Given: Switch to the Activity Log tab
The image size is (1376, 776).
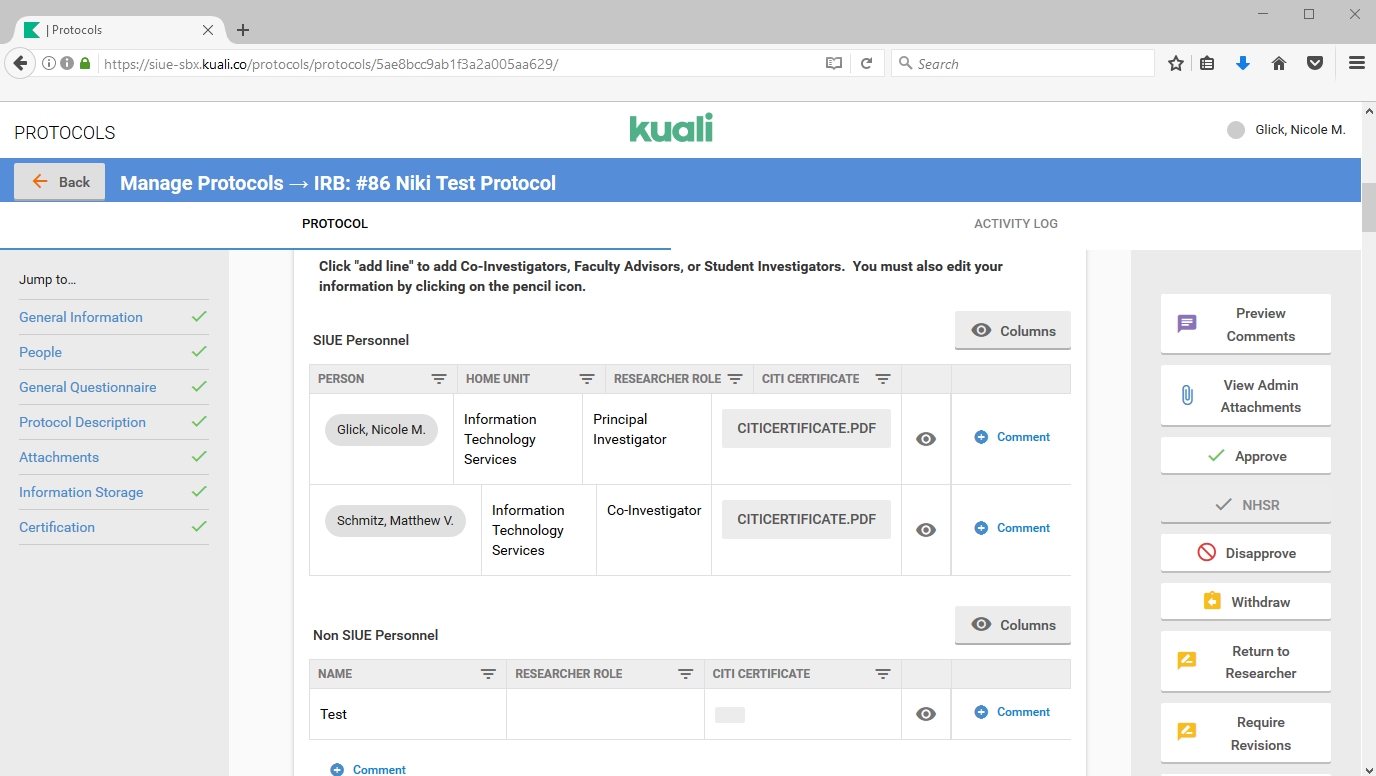Looking at the screenshot, I should point(1015,224).
